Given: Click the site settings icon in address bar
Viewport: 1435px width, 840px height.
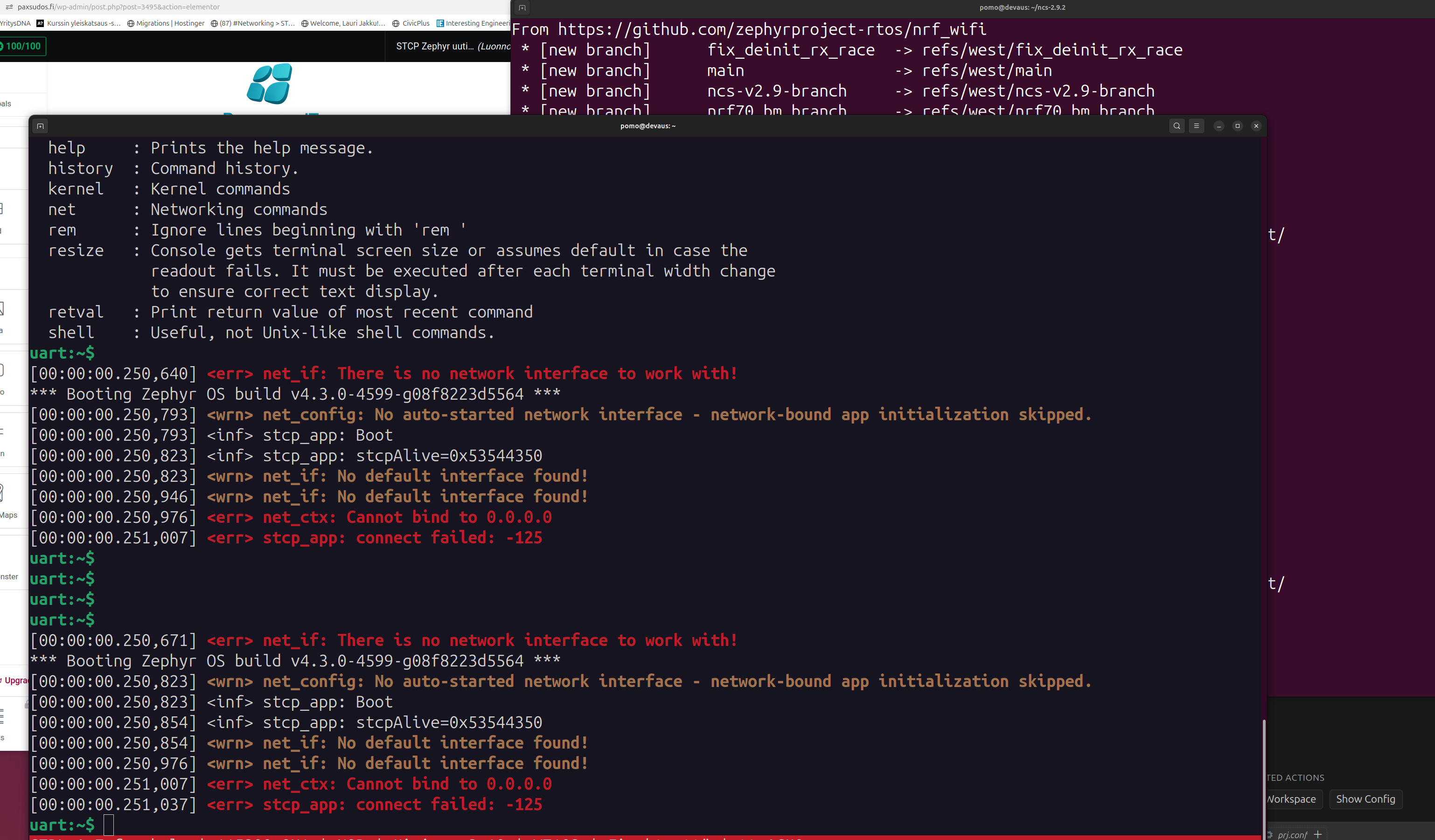Looking at the screenshot, I should point(9,7).
